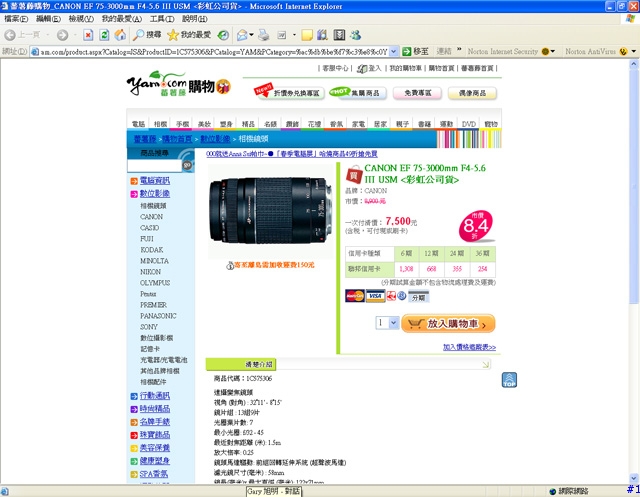Open the 說明(H) Help menu
Viewport: 640px width, 497px height.
click(x=195, y=19)
